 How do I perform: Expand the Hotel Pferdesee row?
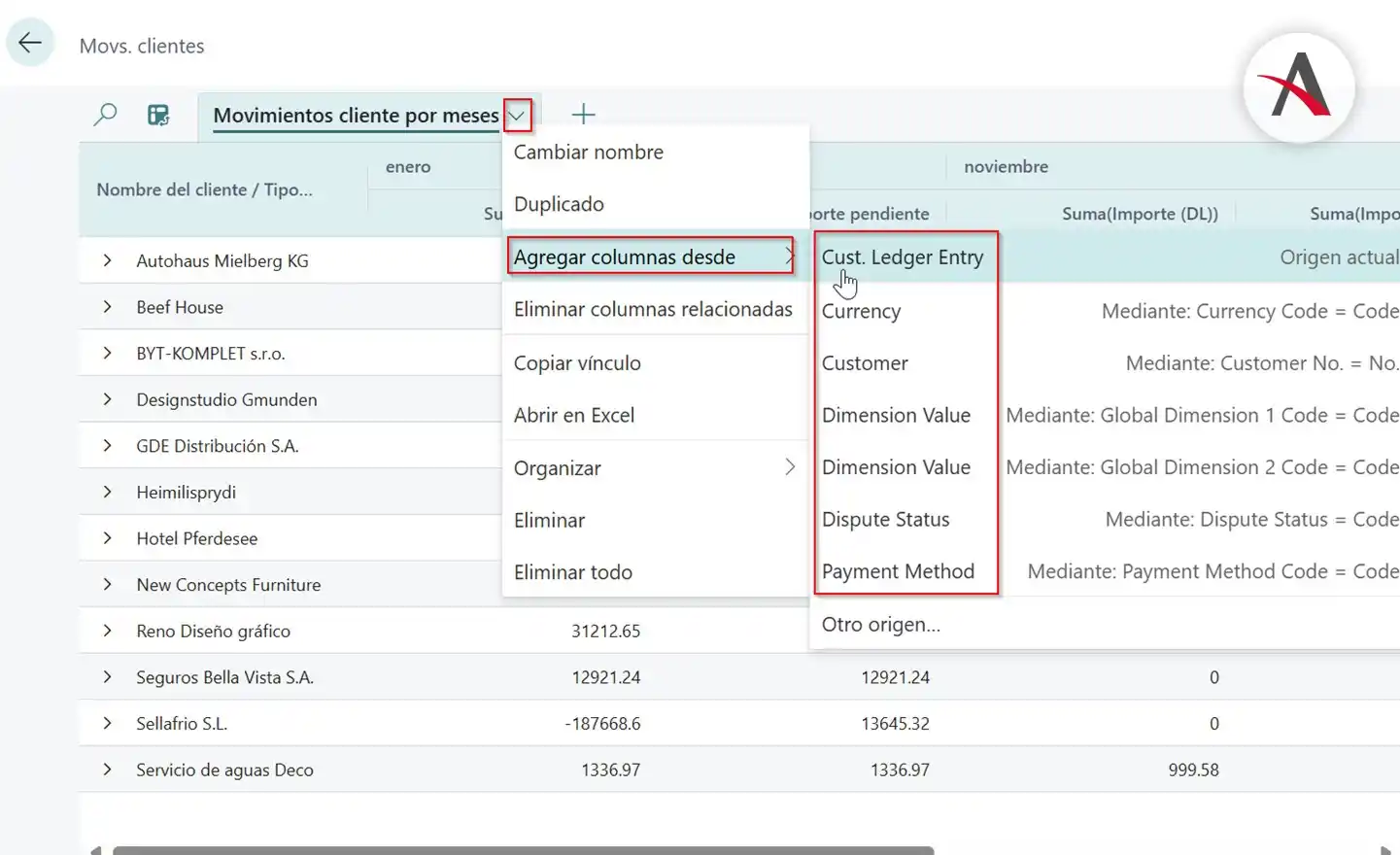[107, 538]
